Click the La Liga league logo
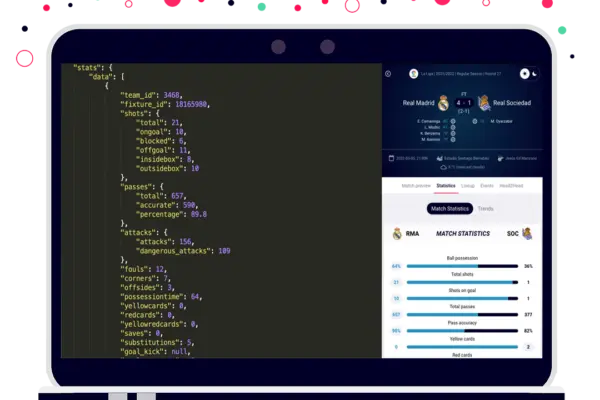Image resolution: width=600 pixels, height=400 pixels. point(413,73)
